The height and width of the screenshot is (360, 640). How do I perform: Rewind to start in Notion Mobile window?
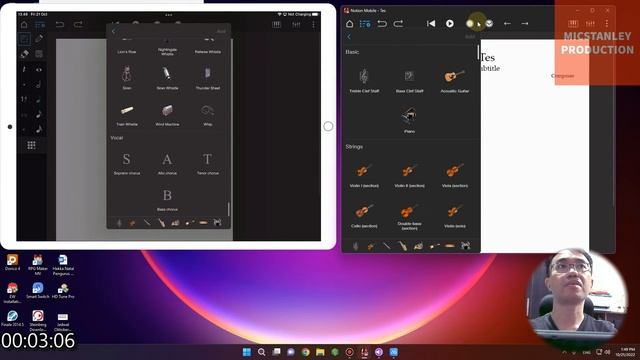tap(431, 24)
